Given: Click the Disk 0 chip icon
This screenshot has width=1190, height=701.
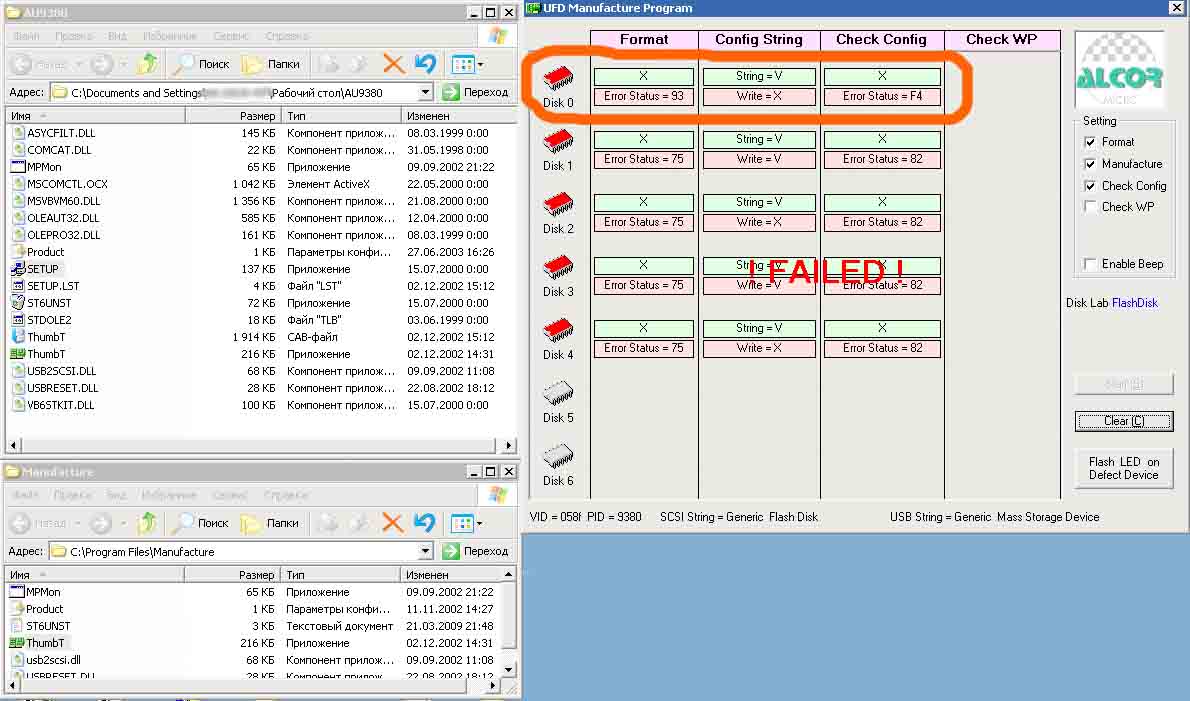Looking at the screenshot, I should click(x=559, y=79).
